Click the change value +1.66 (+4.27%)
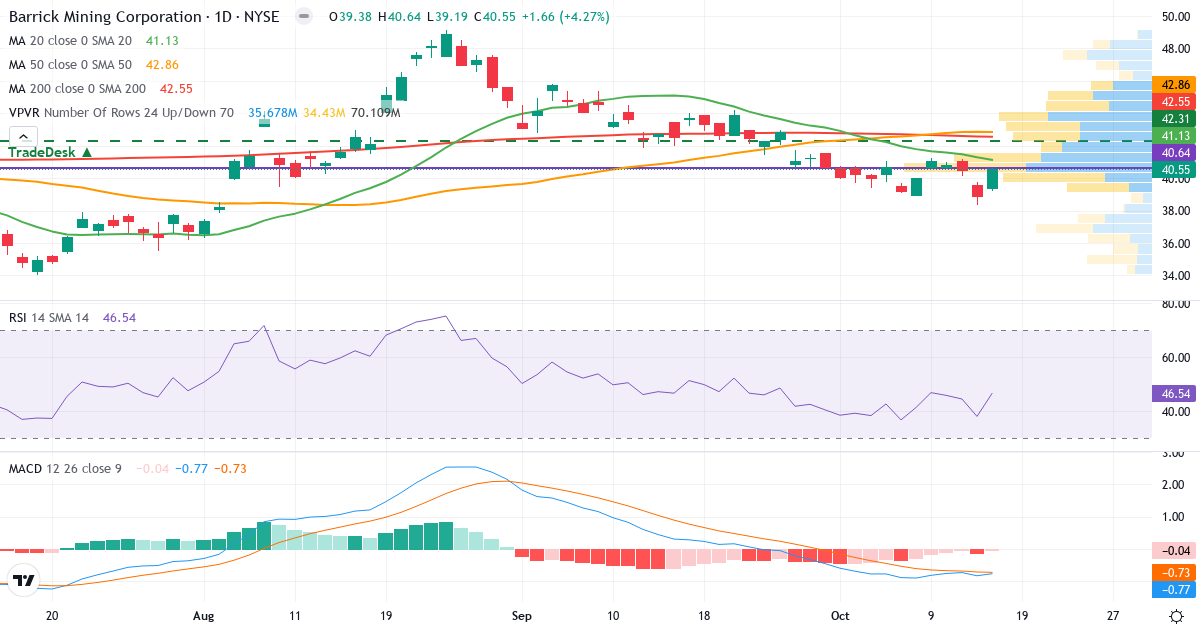This screenshot has height=630, width=1200. click(565, 17)
